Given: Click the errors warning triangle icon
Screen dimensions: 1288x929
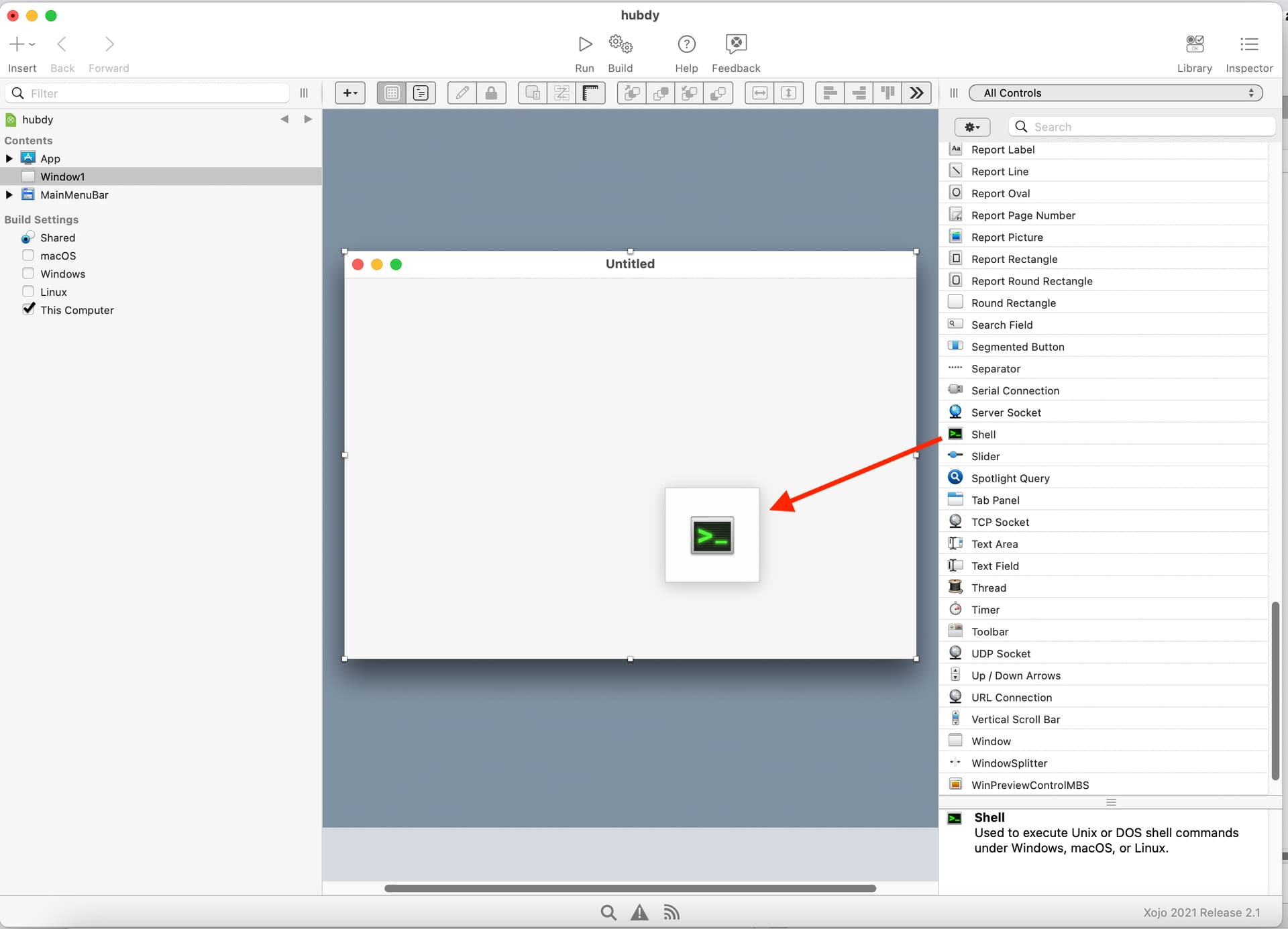Looking at the screenshot, I should [639, 912].
